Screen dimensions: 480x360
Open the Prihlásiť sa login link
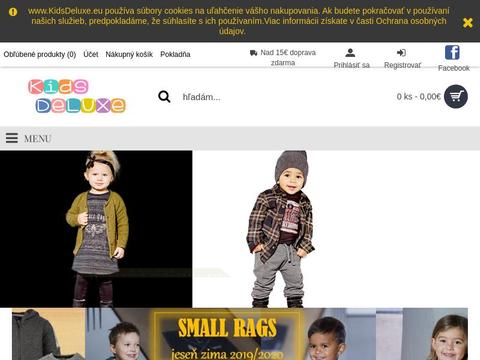[352, 65]
